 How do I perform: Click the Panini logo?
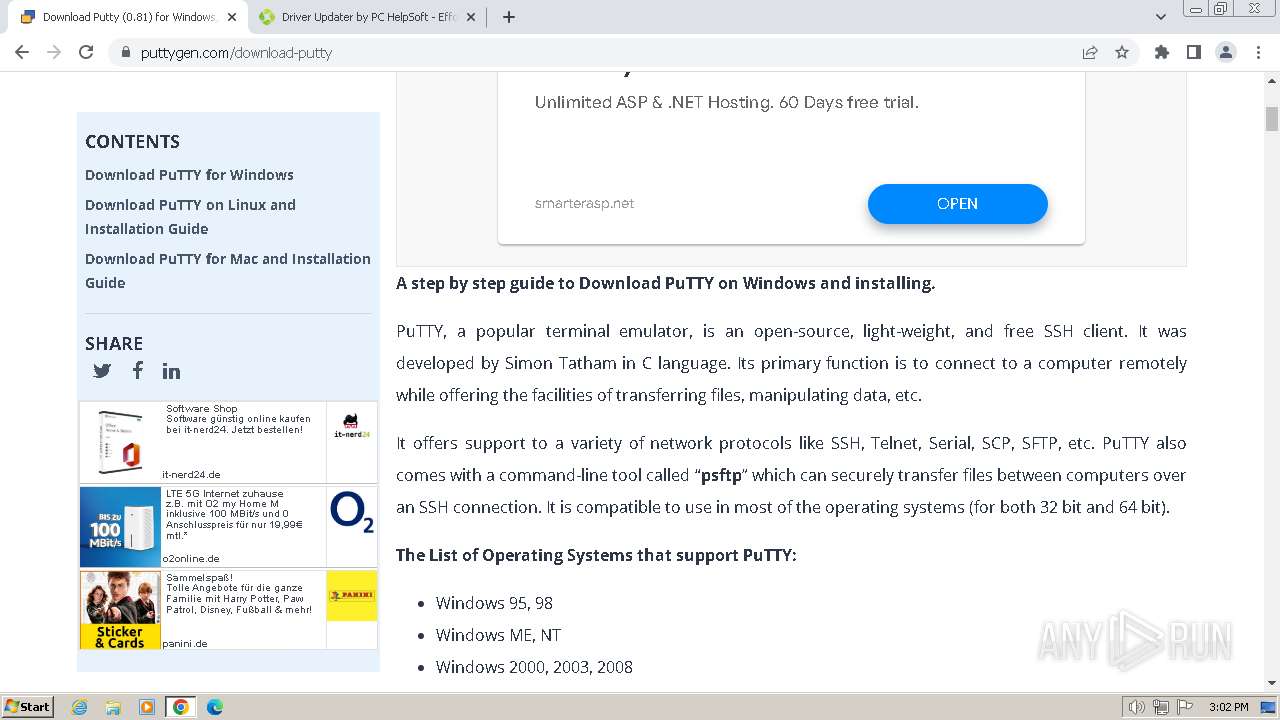(352, 595)
